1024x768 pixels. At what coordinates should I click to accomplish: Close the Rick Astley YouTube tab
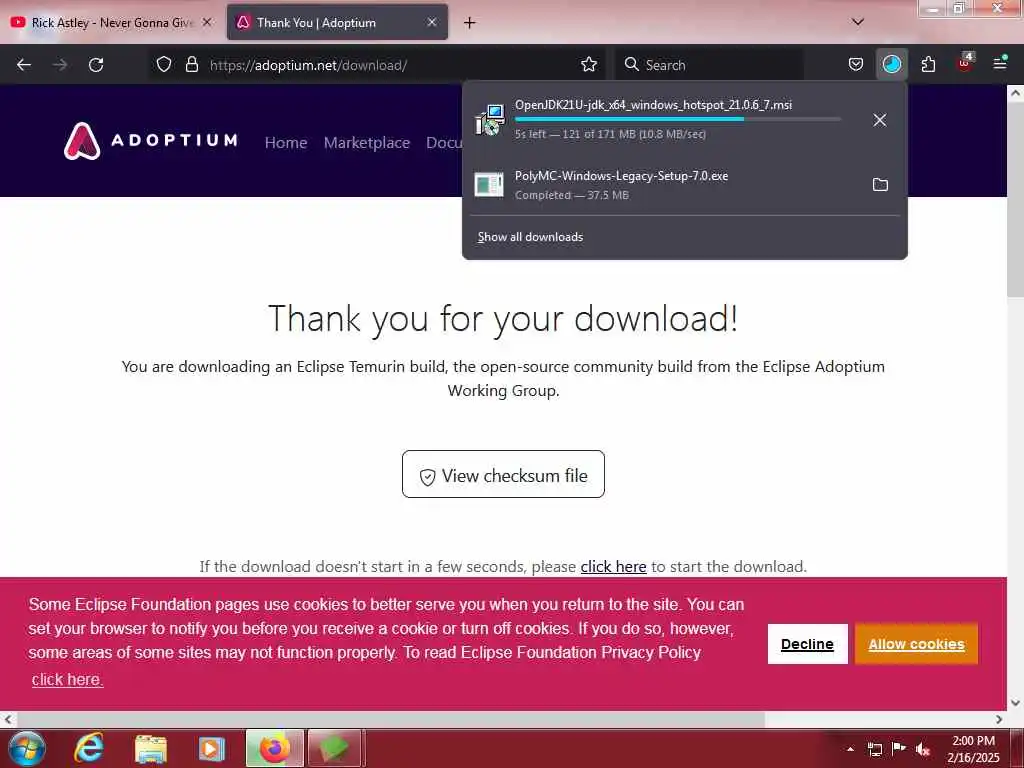[x=207, y=22]
